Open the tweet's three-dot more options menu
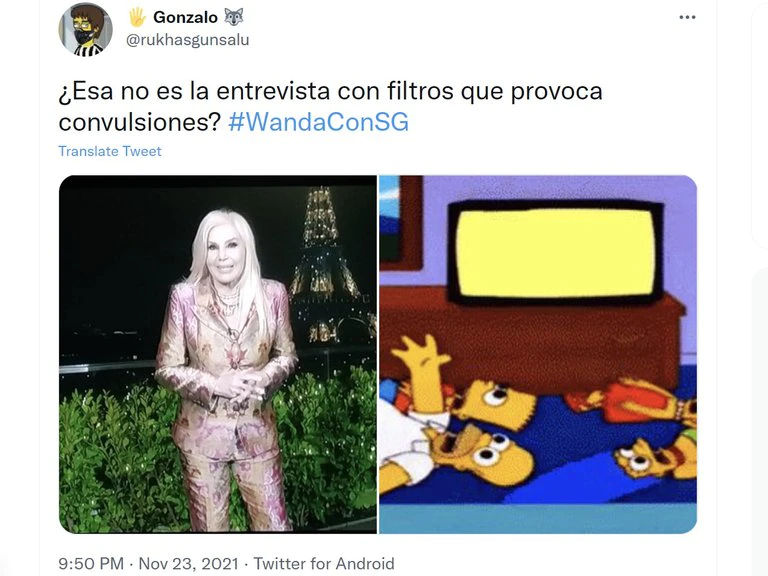Screen dimensions: 768x576 coord(687,18)
